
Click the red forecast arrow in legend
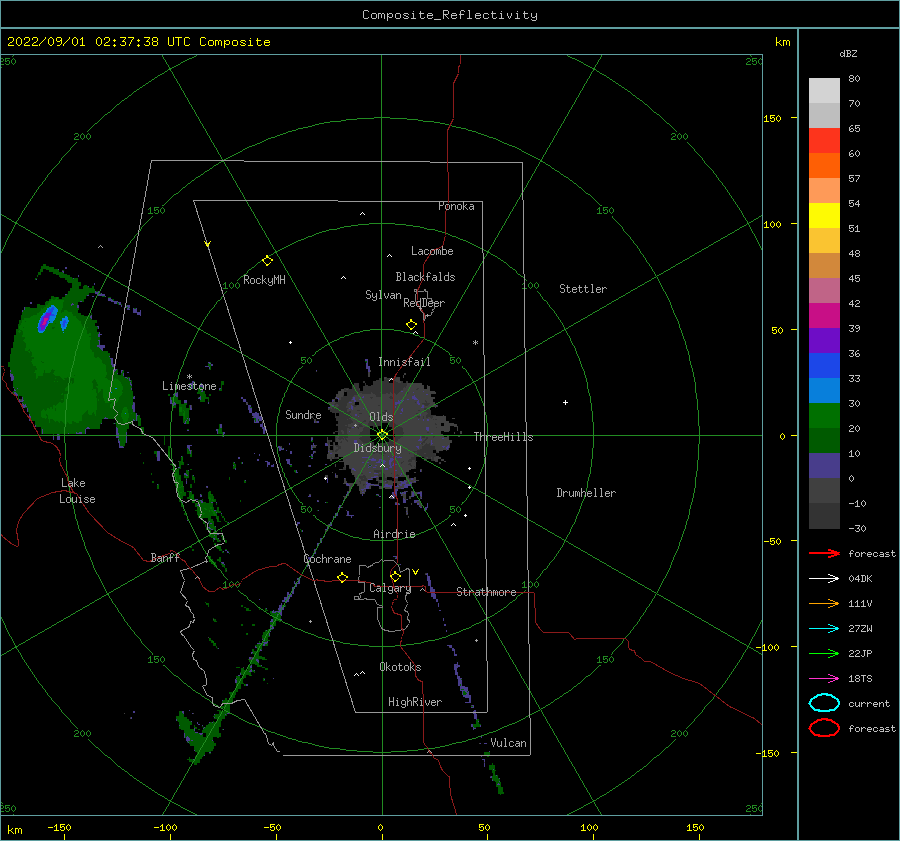pos(824,553)
